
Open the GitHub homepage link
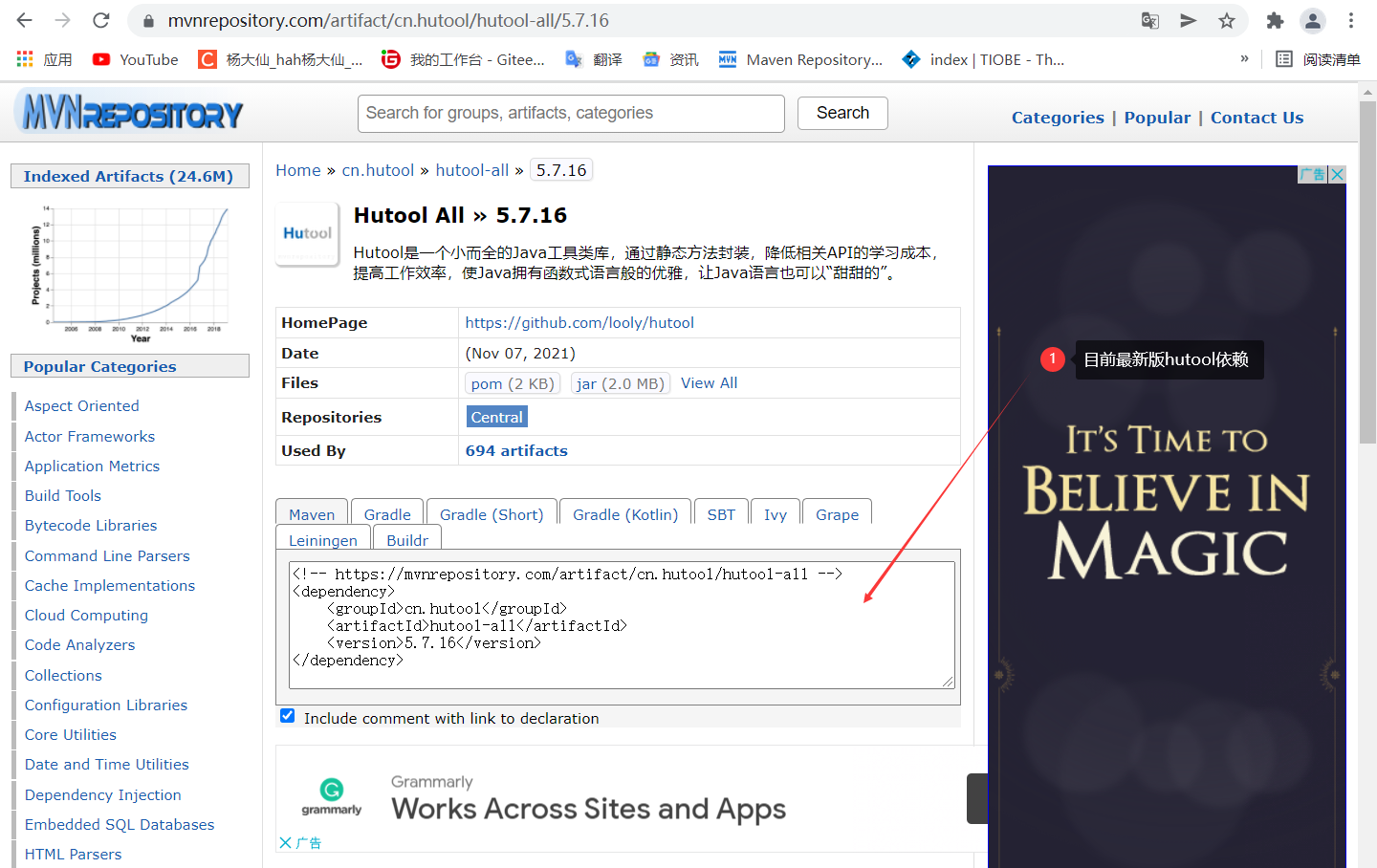pos(579,322)
